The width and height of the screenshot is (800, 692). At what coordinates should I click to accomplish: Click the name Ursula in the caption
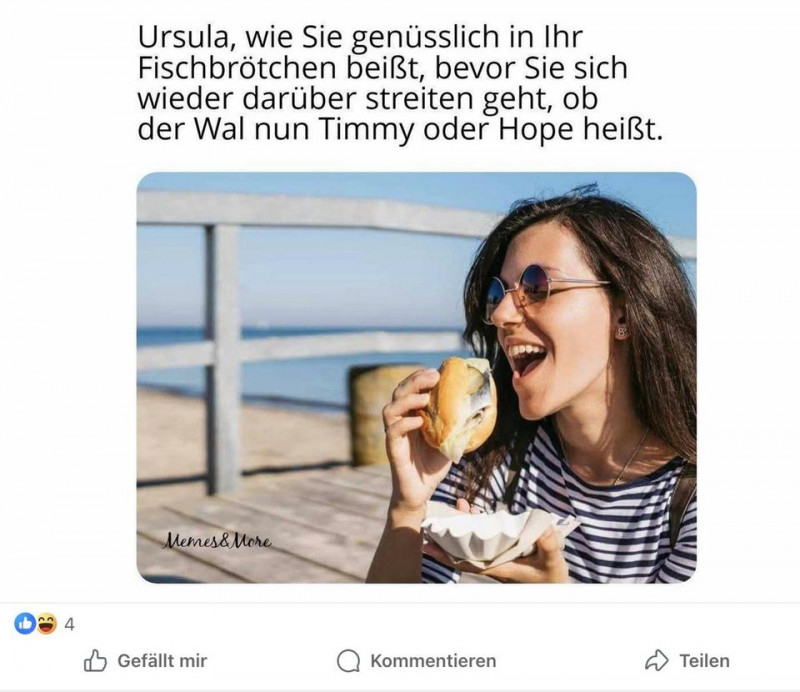pos(186,38)
